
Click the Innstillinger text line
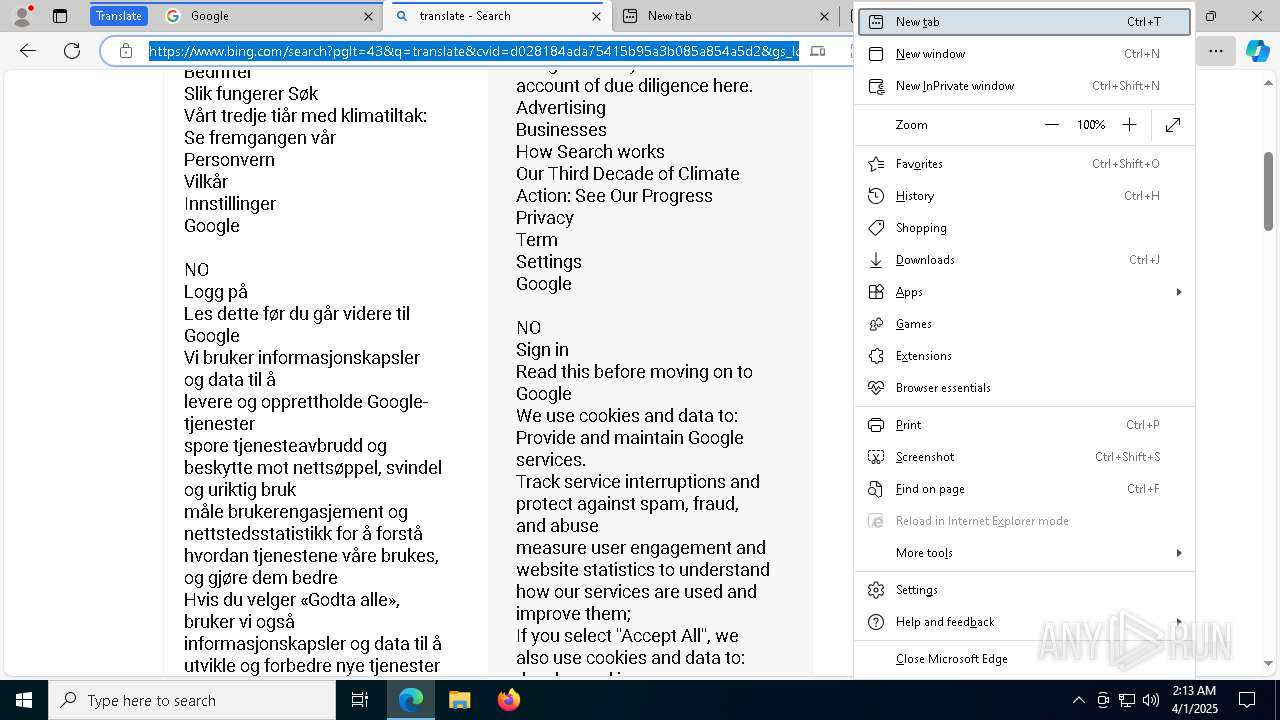[x=230, y=204]
